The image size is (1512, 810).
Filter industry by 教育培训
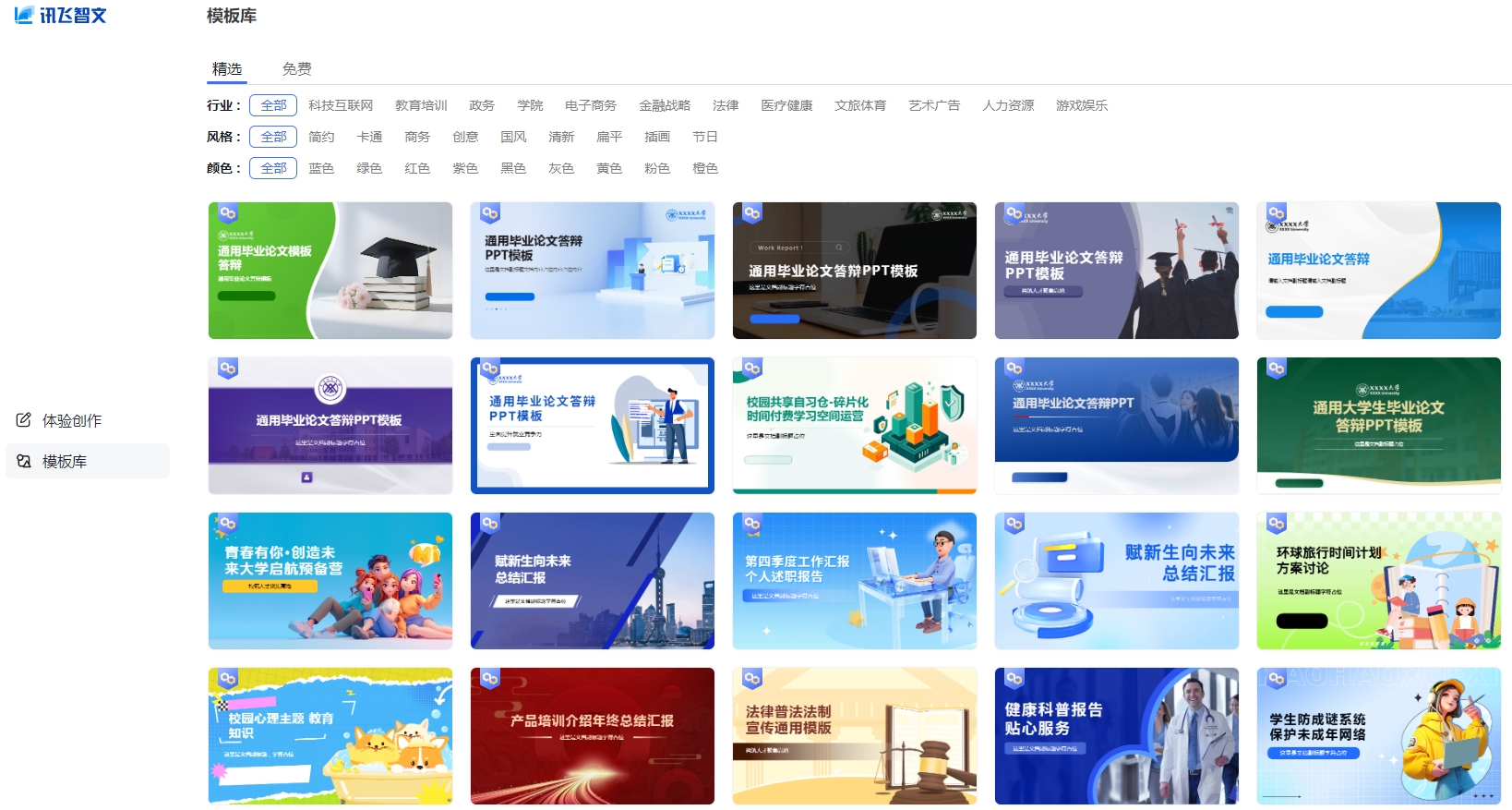[421, 105]
